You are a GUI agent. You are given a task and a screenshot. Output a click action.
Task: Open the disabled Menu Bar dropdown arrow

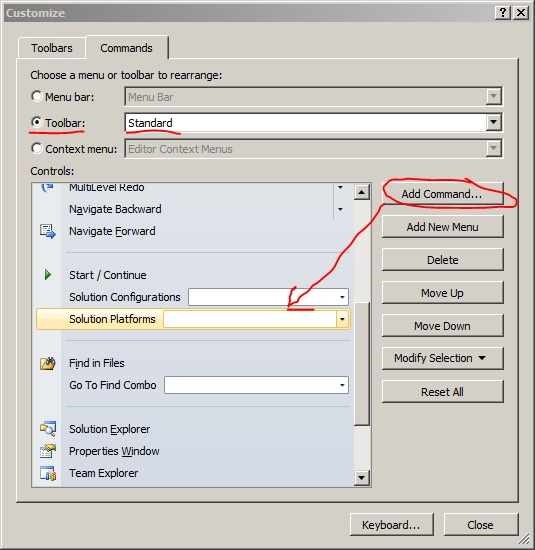[493, 96]
